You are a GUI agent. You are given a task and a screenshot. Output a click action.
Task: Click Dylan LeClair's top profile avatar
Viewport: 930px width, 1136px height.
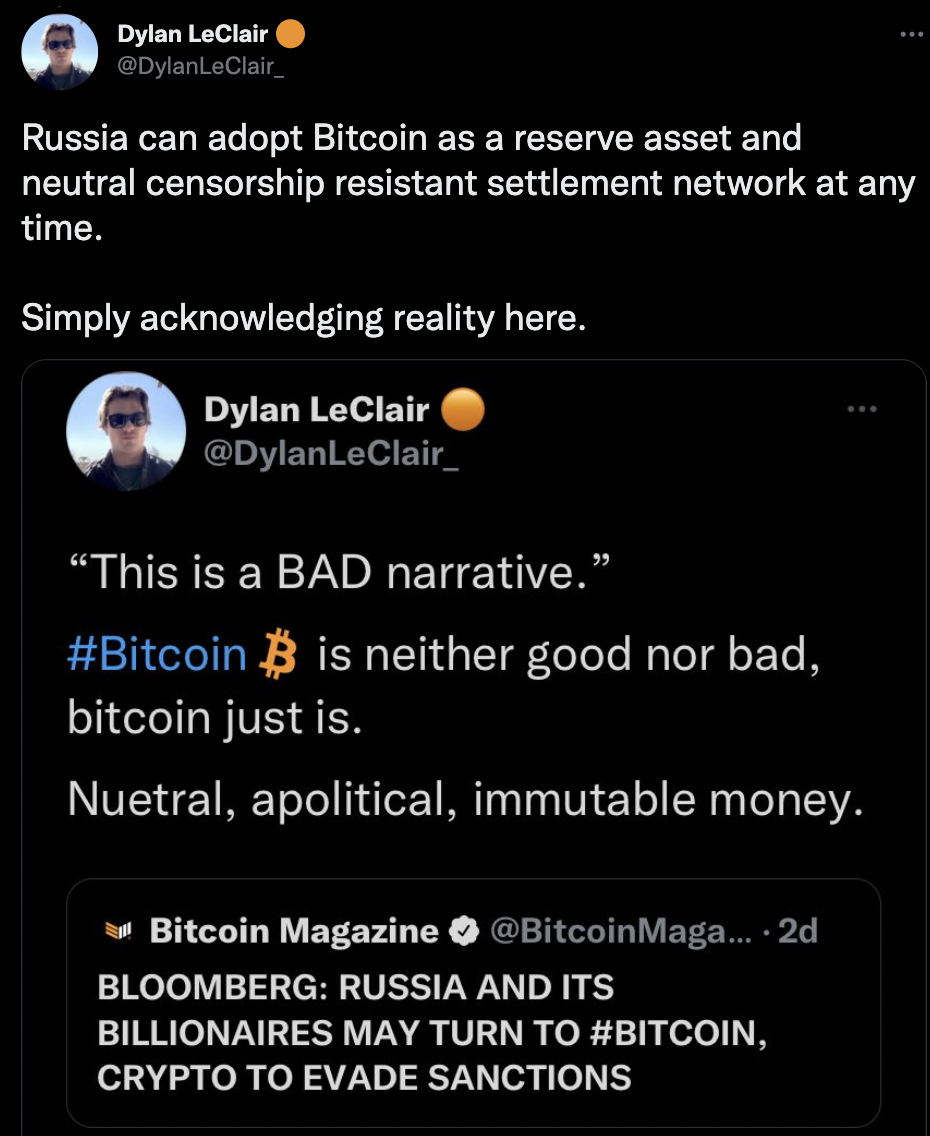(59, 50)
